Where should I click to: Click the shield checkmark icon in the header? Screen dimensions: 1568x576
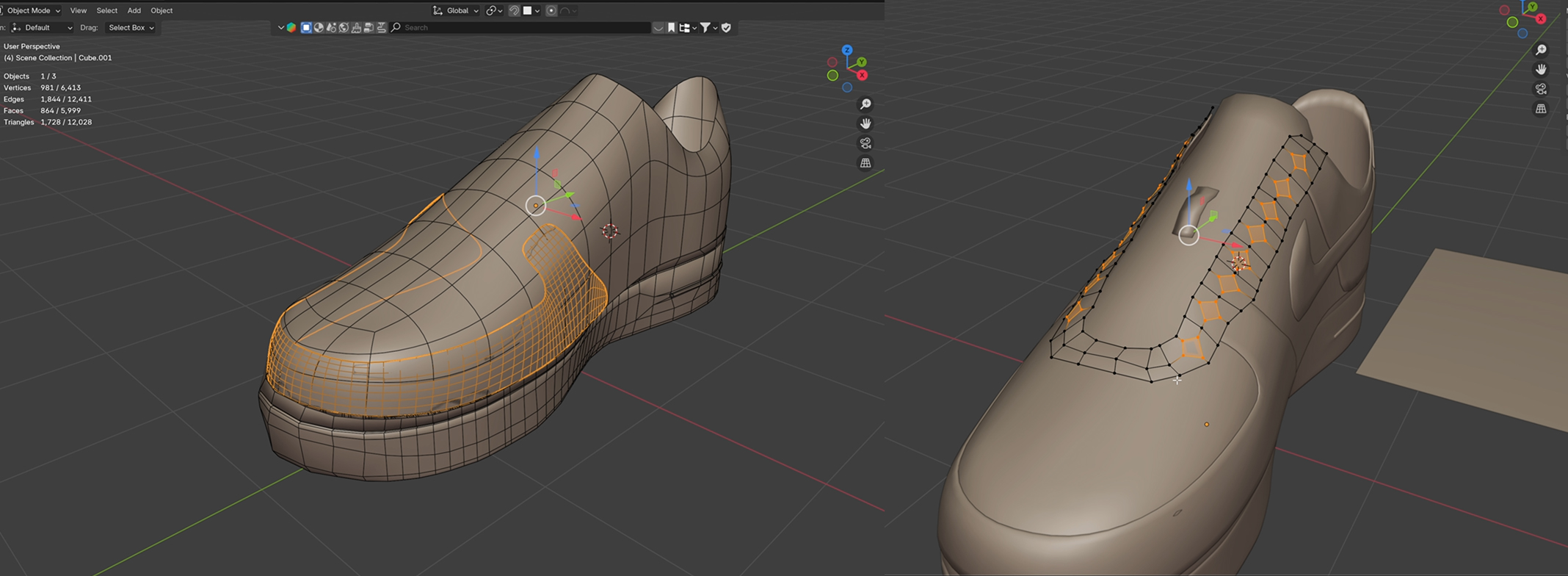coord(726,28)
